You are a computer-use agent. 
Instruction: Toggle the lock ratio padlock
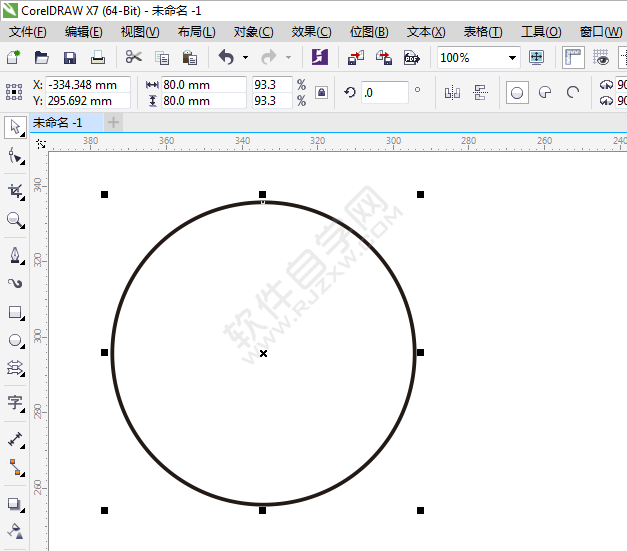point(321,93)
